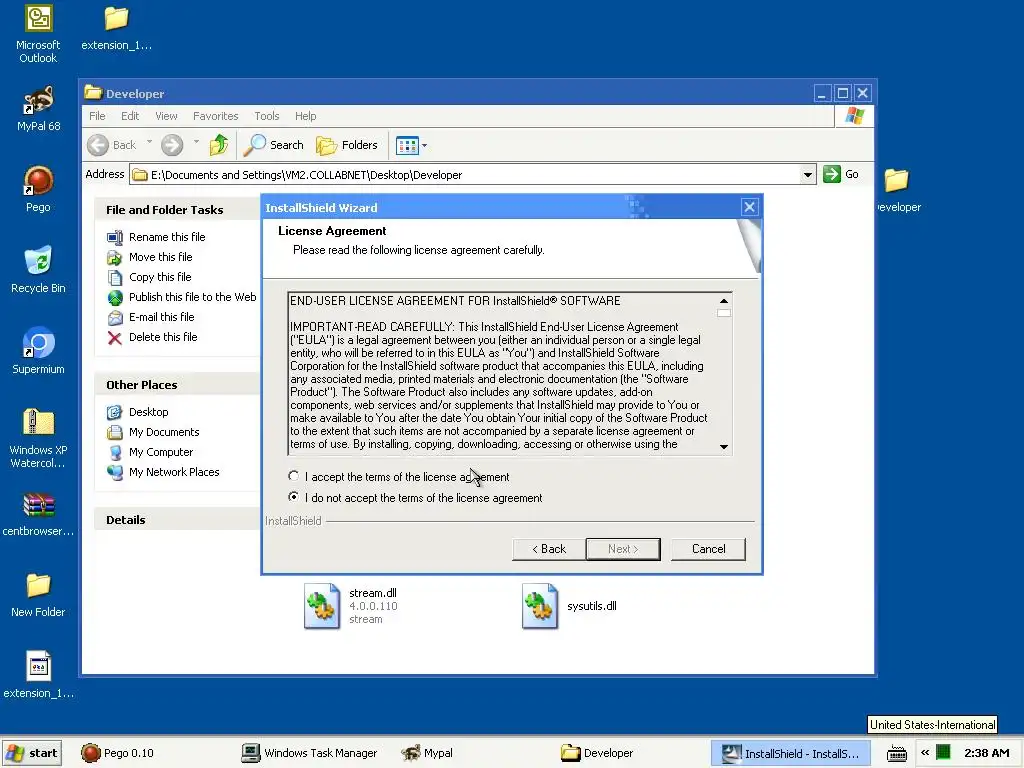
Task: Open Forward button dropdown arrow in toolbar
Action: [196, 142]
